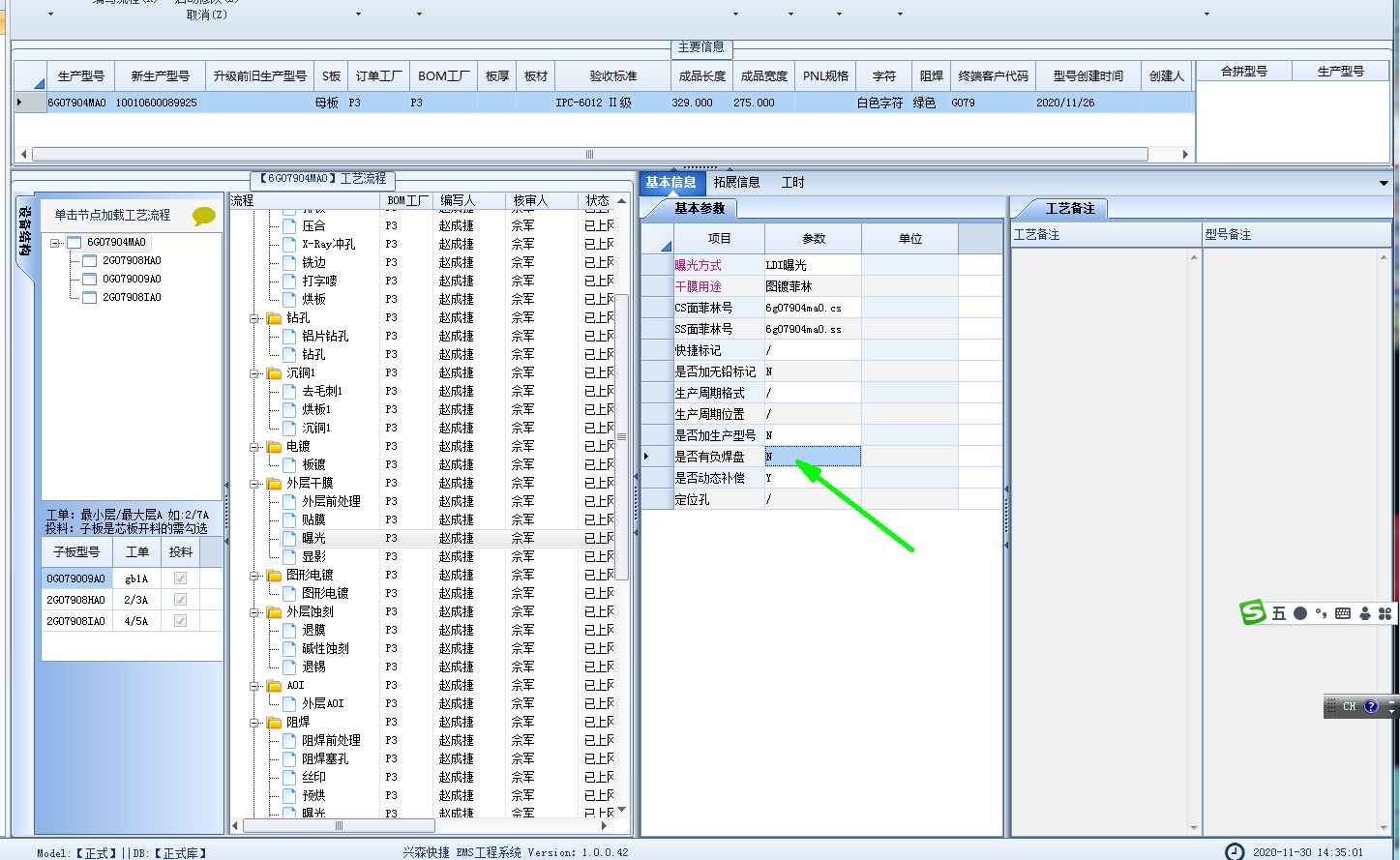Collapse the 沉铜1 process group
The height and width of the screenshot is (860, 1400).
(x=254, y=373)
